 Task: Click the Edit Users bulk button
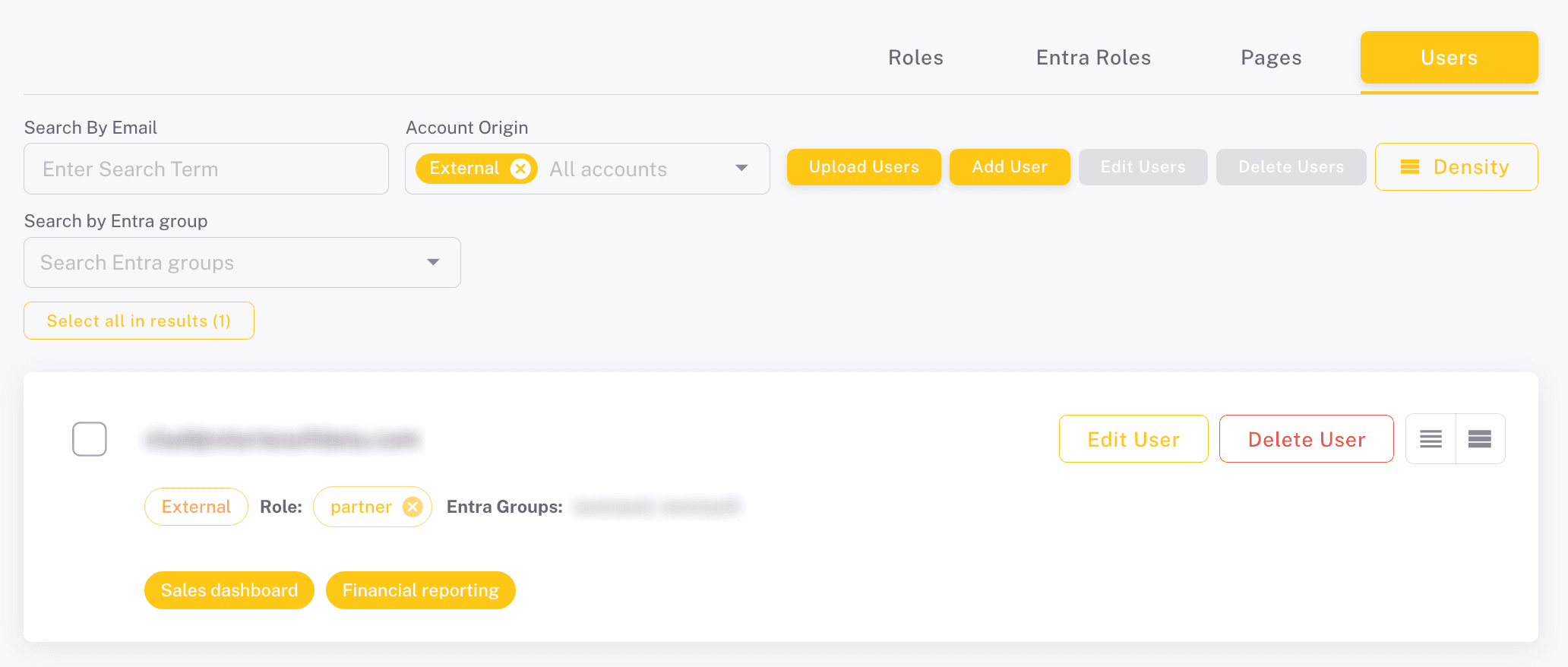click(1143, 167)
